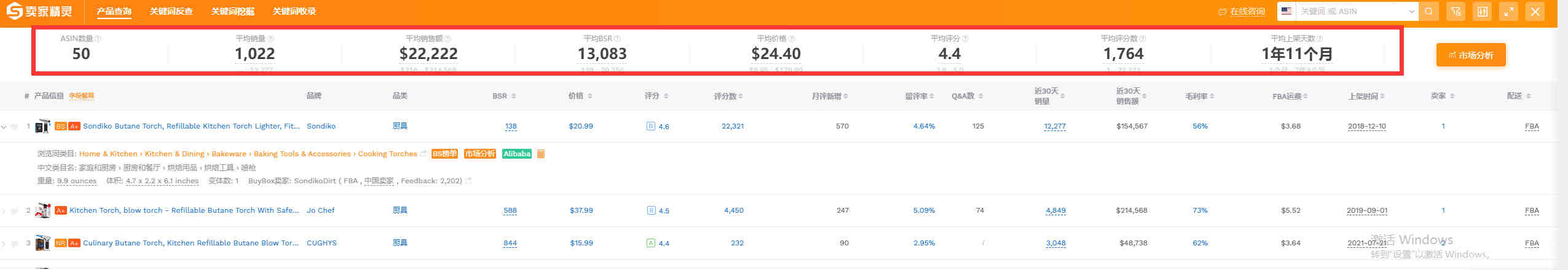Click the fullscreen expand arrows icon
Viewport: 1568px width, 270px height.
point(1509,12)
